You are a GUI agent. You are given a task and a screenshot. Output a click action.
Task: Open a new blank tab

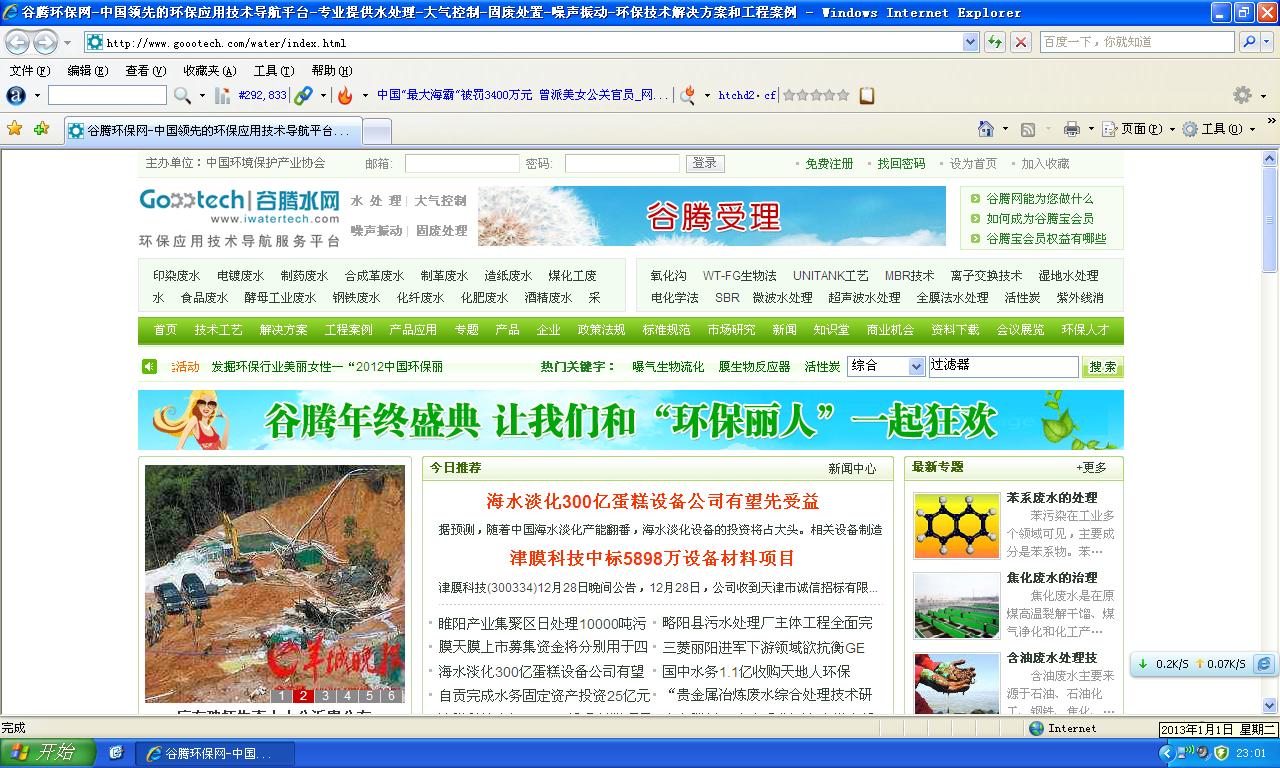click(x=376, y=131)
